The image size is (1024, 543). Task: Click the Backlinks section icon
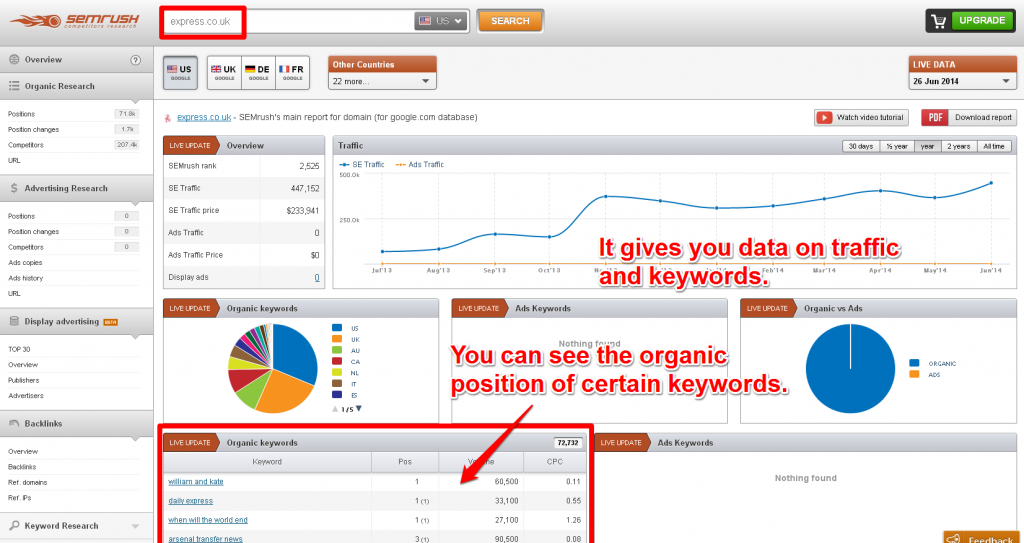(x=14, y=423)
